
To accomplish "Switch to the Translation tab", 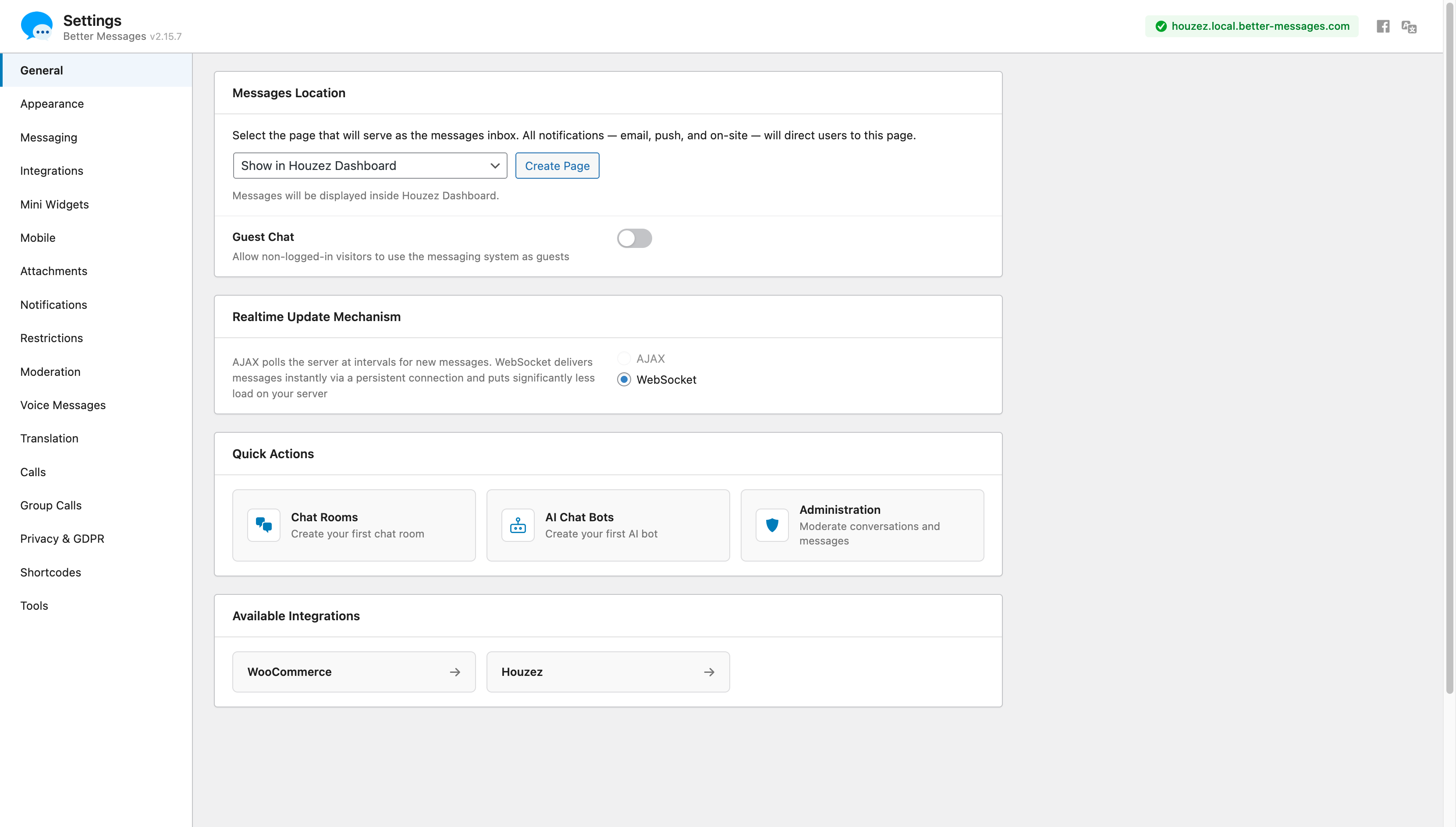I will (x=96, y=438).
